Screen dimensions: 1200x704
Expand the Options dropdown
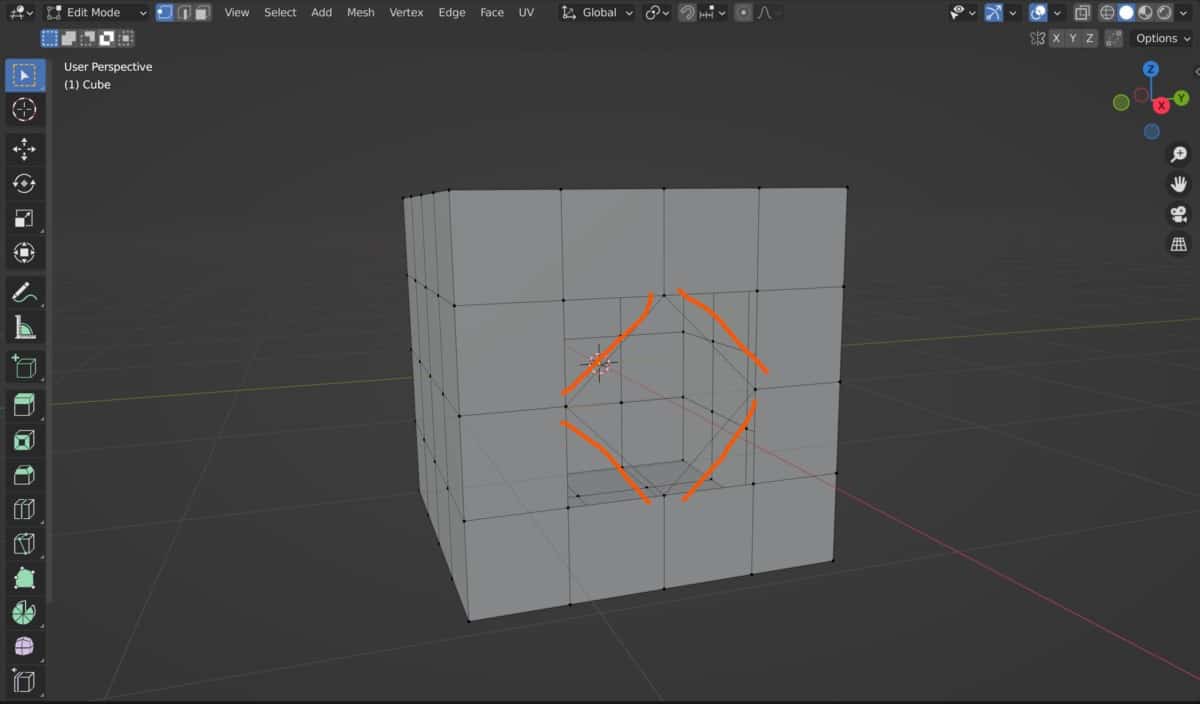coord(1162,38)
